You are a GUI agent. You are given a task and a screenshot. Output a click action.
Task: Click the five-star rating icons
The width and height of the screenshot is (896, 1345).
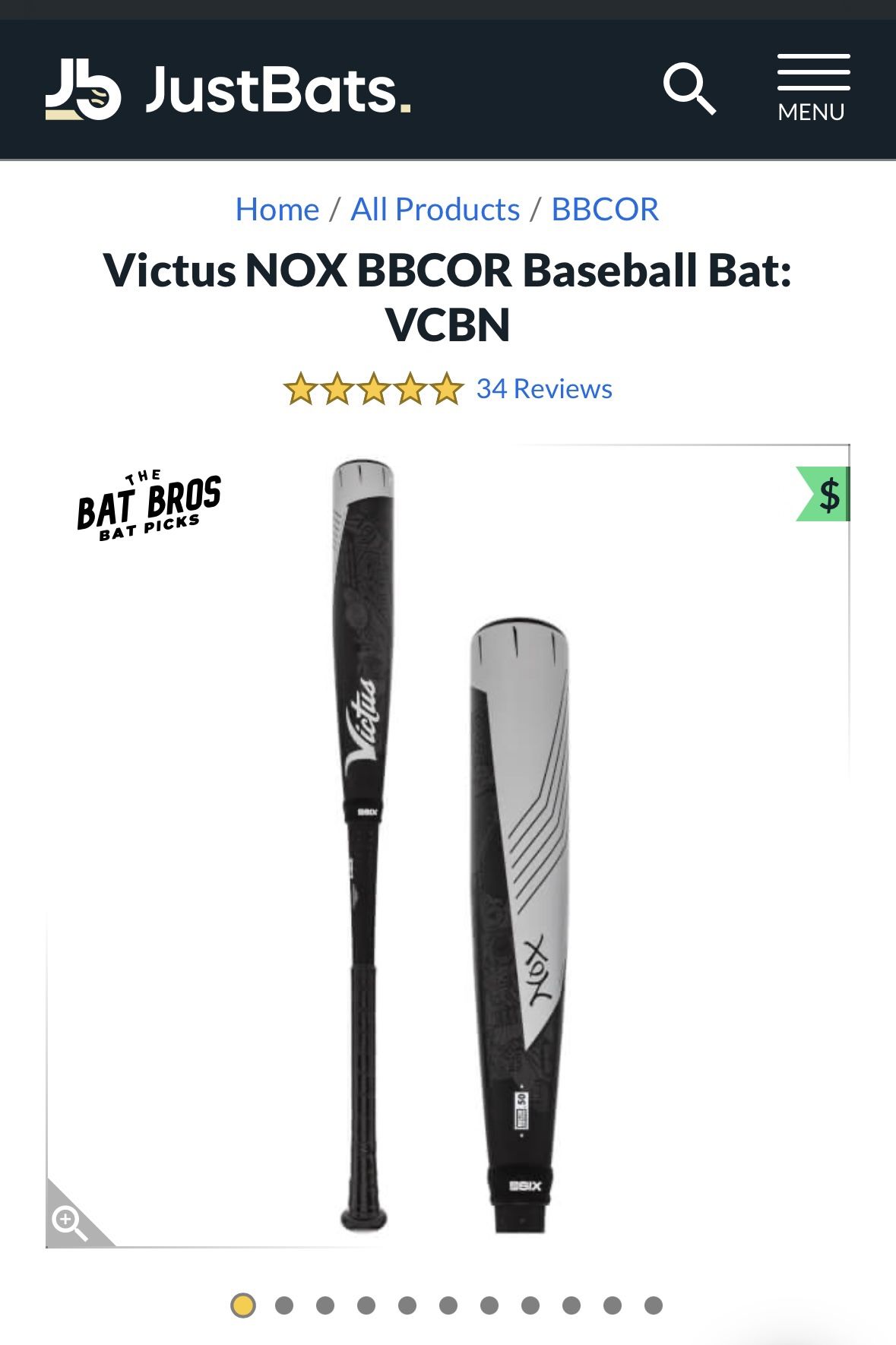373,389
